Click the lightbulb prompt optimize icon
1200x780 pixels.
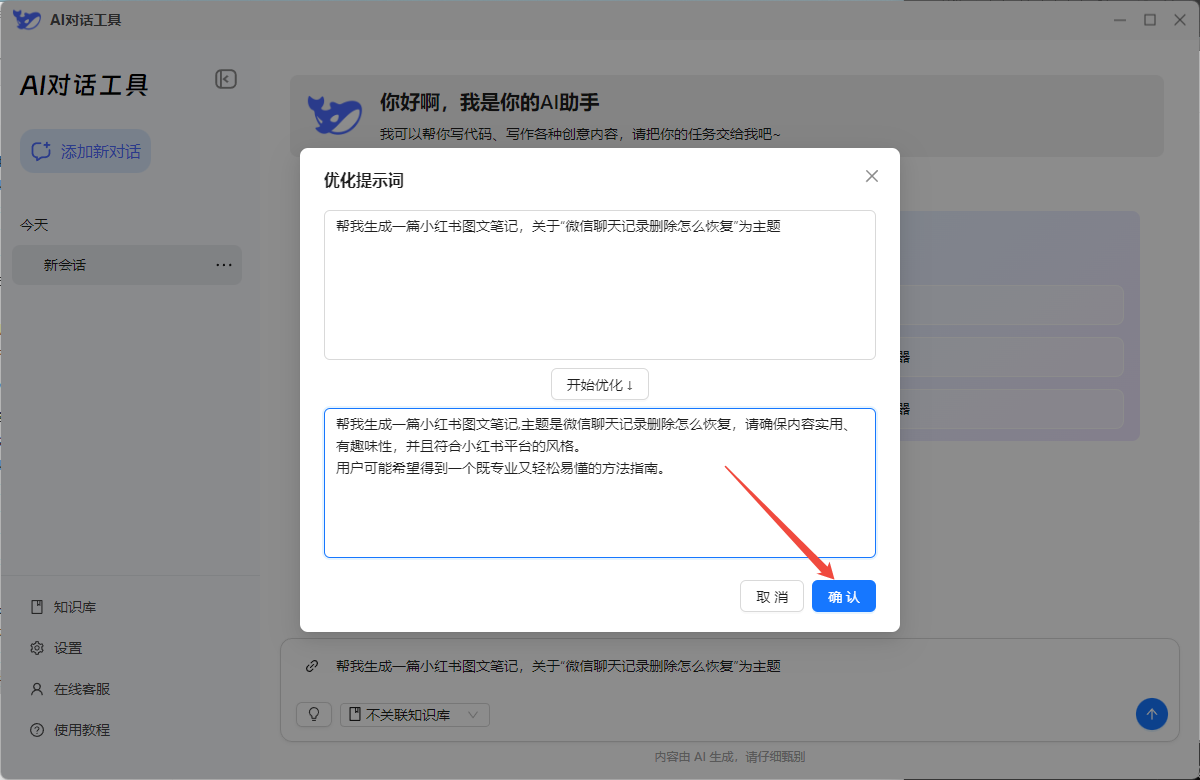pyautogui.click(x=314, y=715)
